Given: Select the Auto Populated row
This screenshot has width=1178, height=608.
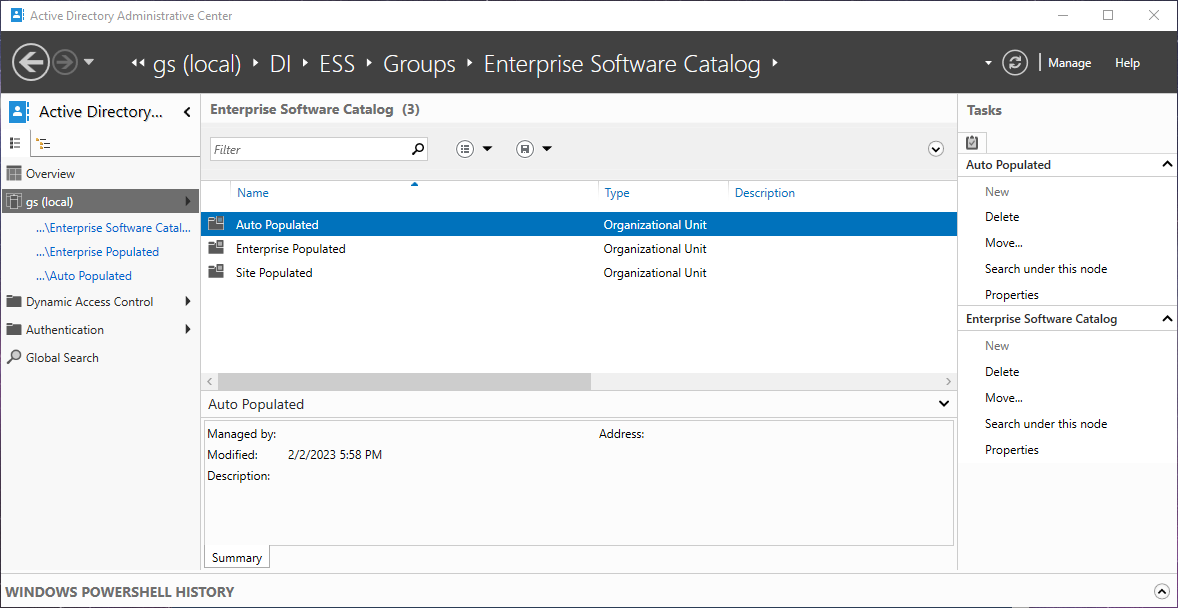Looking at the screenshot, I should (x=578, y=224).
